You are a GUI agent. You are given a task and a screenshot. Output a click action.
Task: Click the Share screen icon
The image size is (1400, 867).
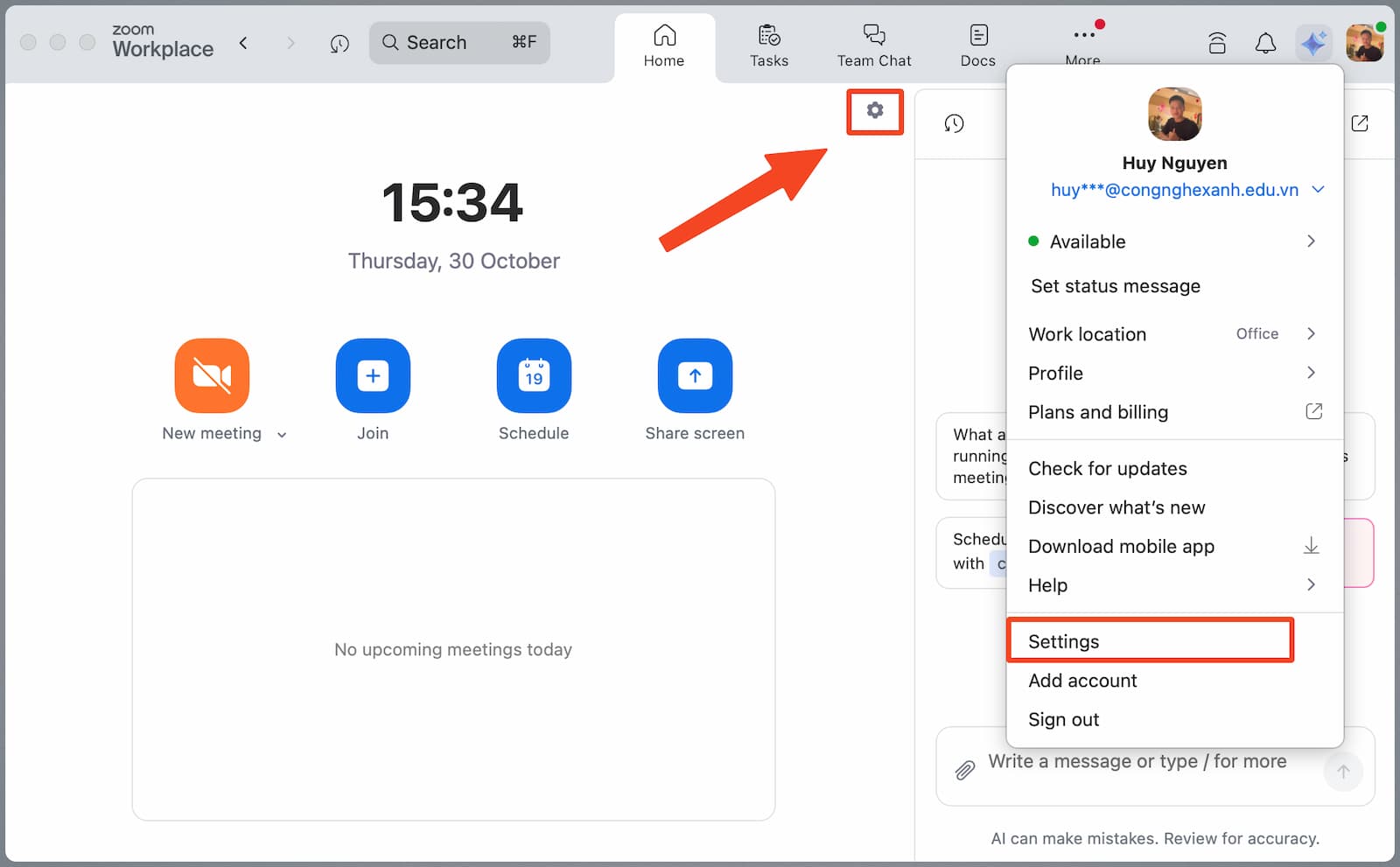point(695,375)
